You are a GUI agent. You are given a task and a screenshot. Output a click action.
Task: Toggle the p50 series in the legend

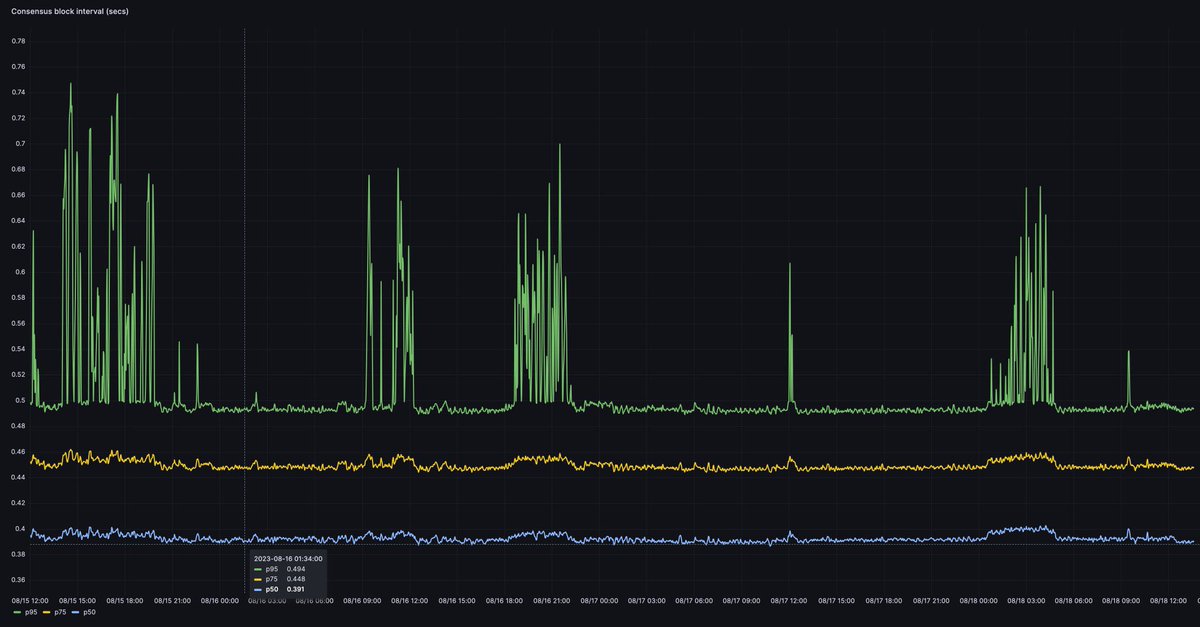click(x=89, y=611)
